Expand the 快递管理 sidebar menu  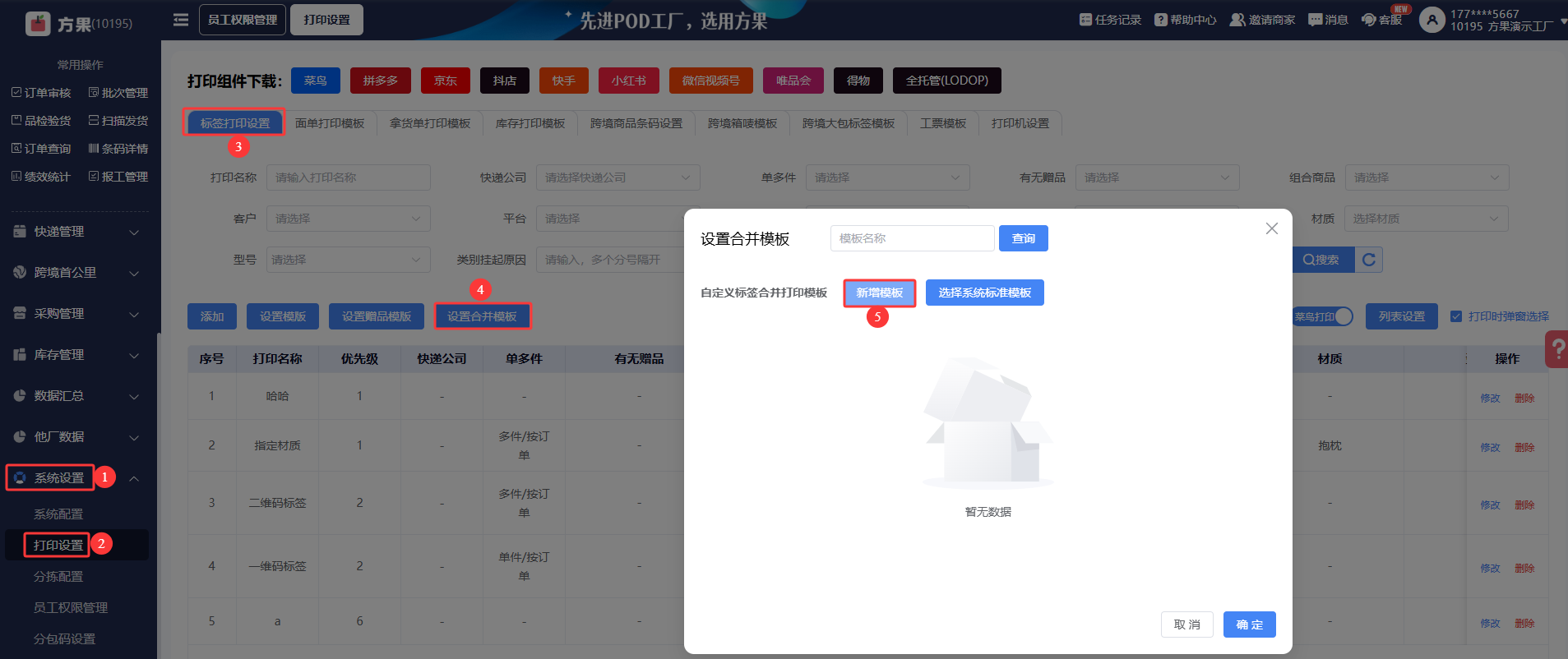(x=76, y=232)
